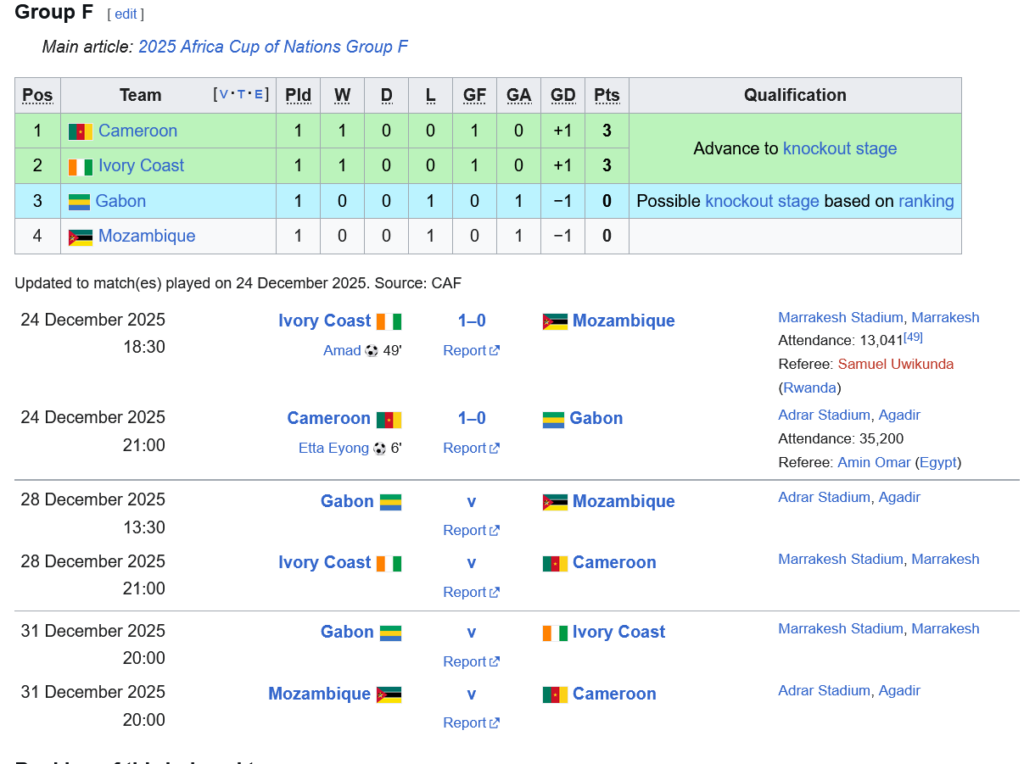Open the knockout stage link in Advance row
This screenshot has width=1024, height=764.
tap(839, 149)
